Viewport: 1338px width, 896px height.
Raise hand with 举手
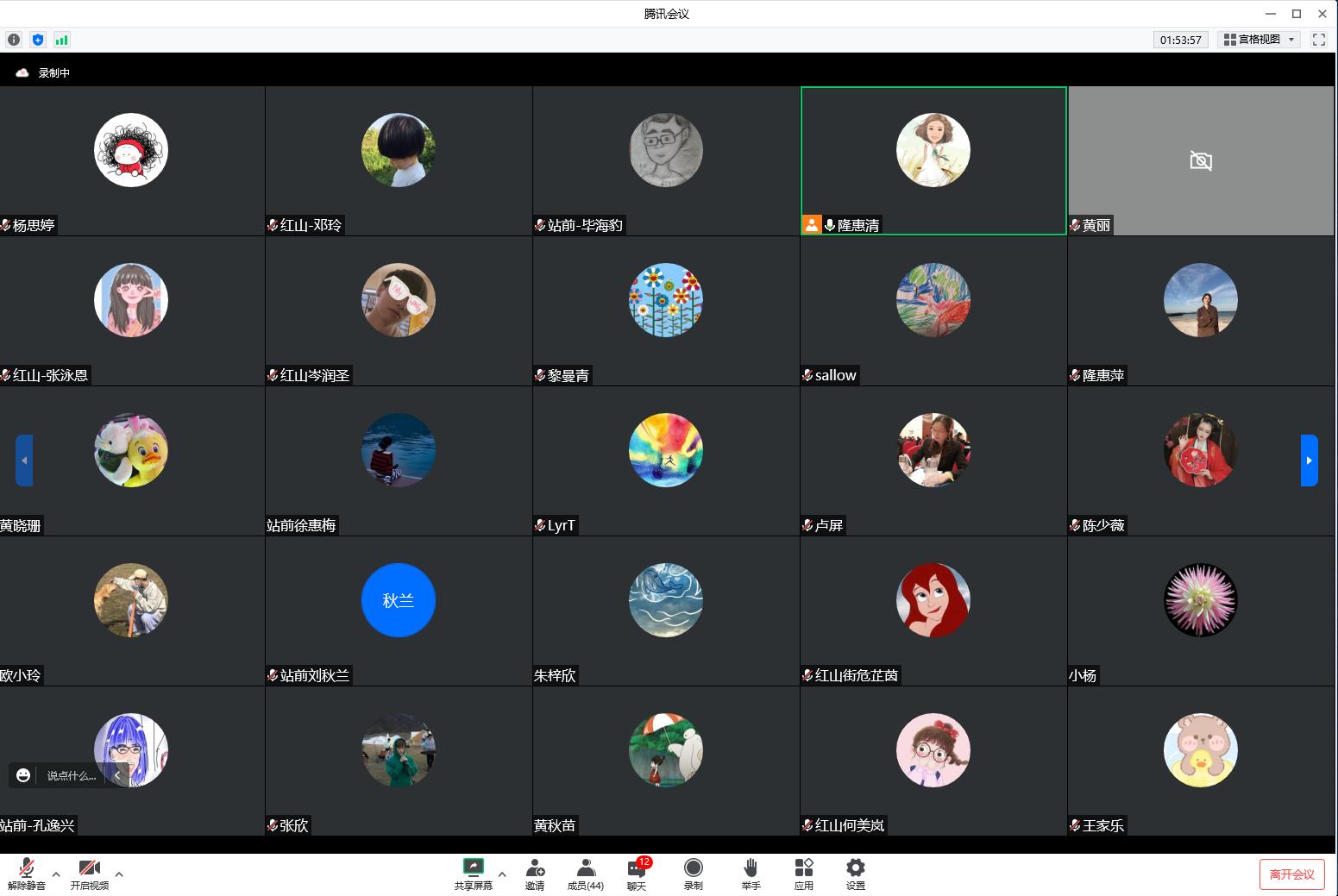click(x=751, y=874)
